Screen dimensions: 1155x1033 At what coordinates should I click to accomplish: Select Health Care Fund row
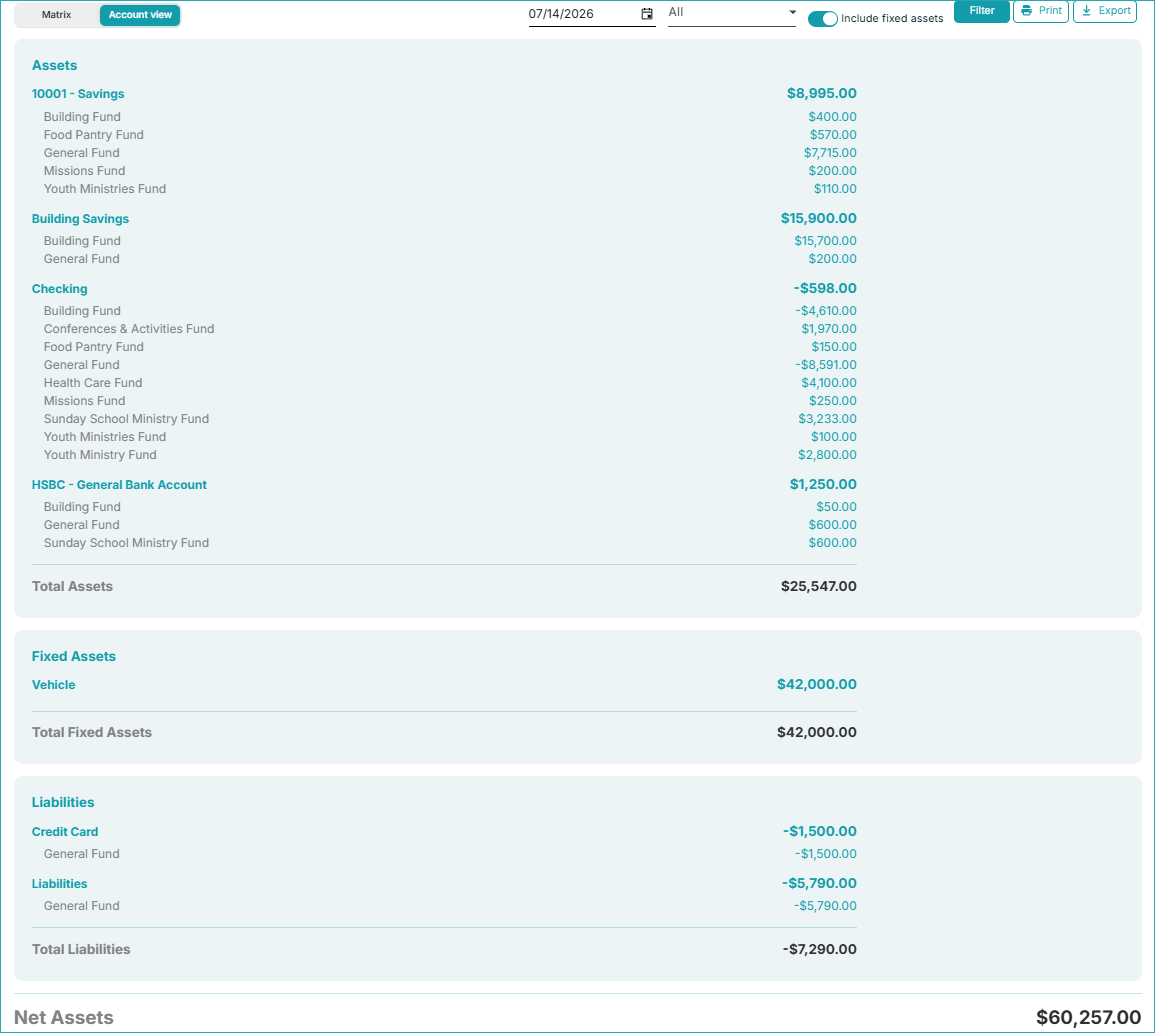pyautogui.click(x=93, y=383)
